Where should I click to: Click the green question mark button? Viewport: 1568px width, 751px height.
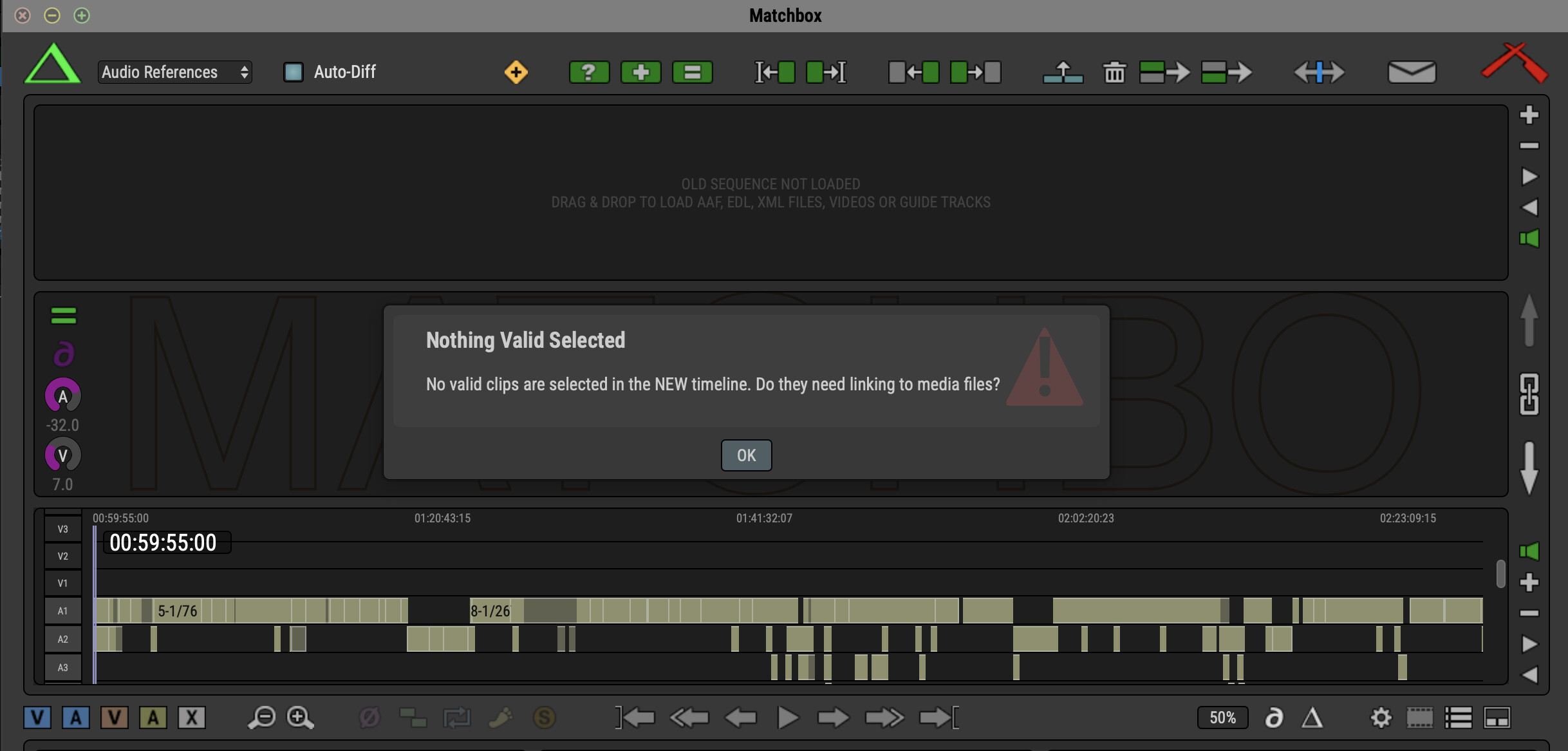pyautogui.click(x=589, y=72)
